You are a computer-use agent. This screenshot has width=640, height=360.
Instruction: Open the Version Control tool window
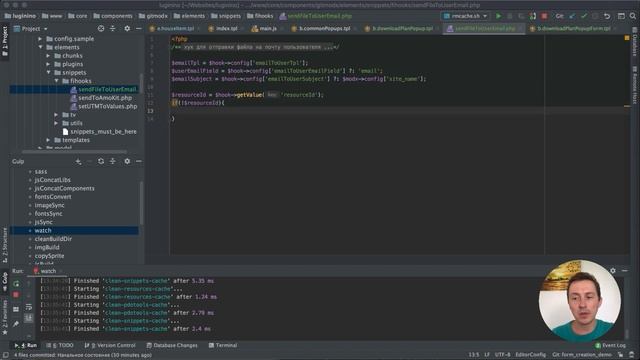coord(109,345)
